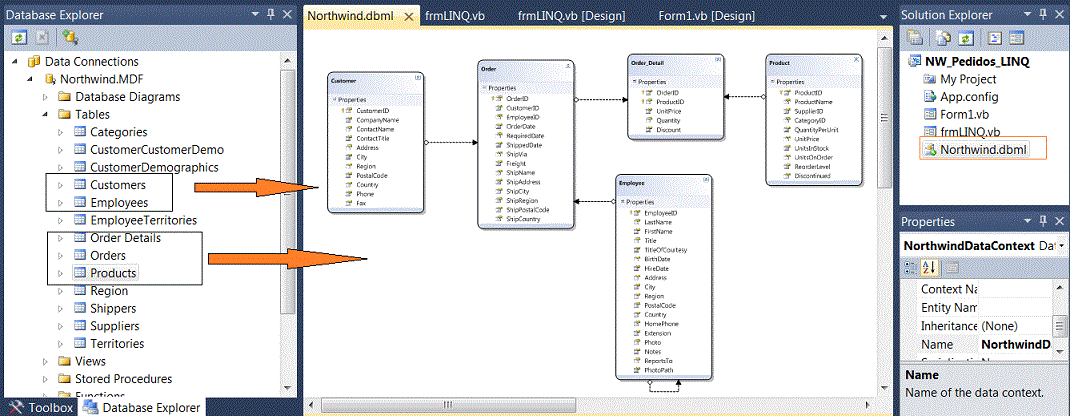1070x416 pixels.
Task: Open Solution Explorer window options dropdown
Action: click(1026, 13)
